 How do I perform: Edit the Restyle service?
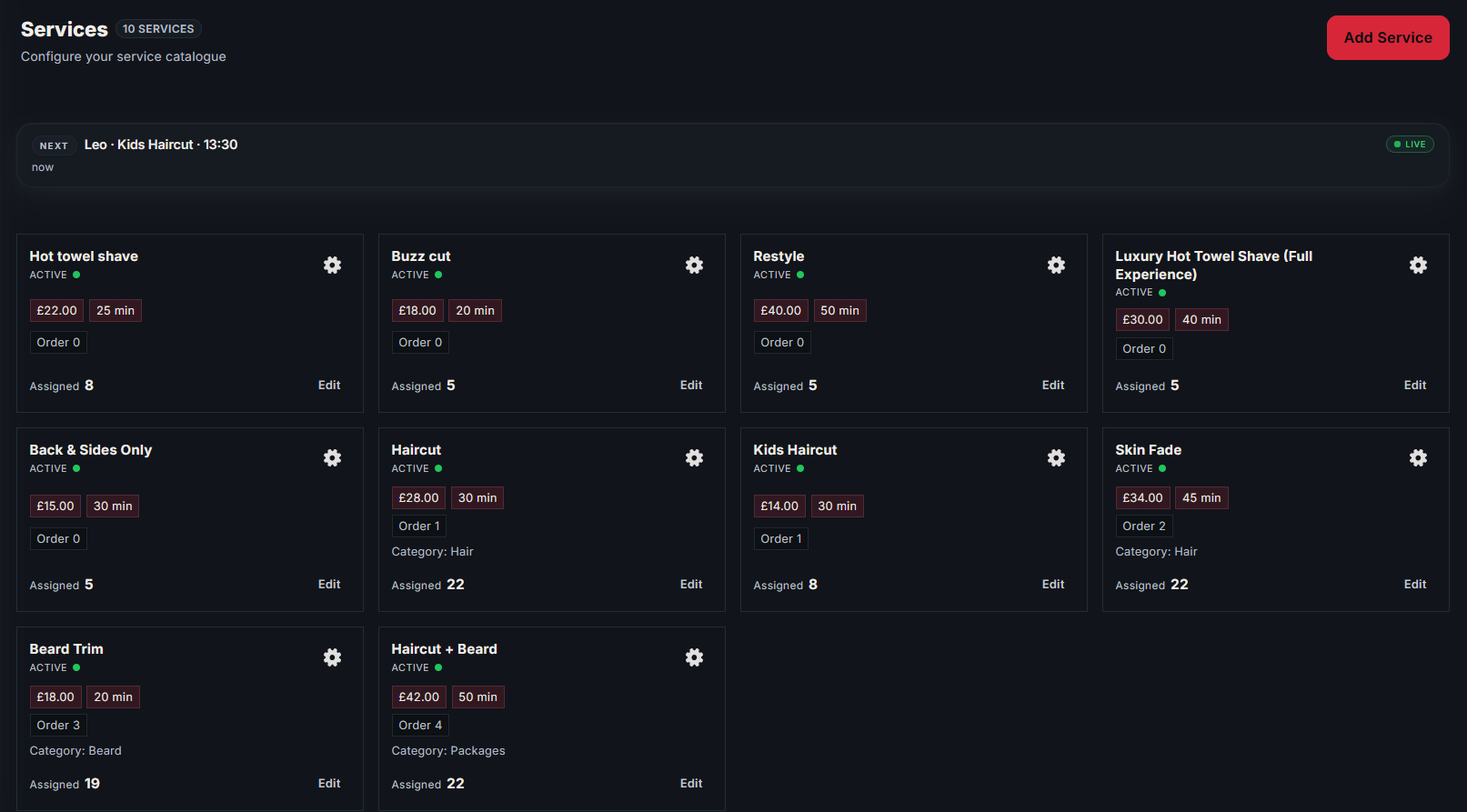click(x=1053, y=386)
